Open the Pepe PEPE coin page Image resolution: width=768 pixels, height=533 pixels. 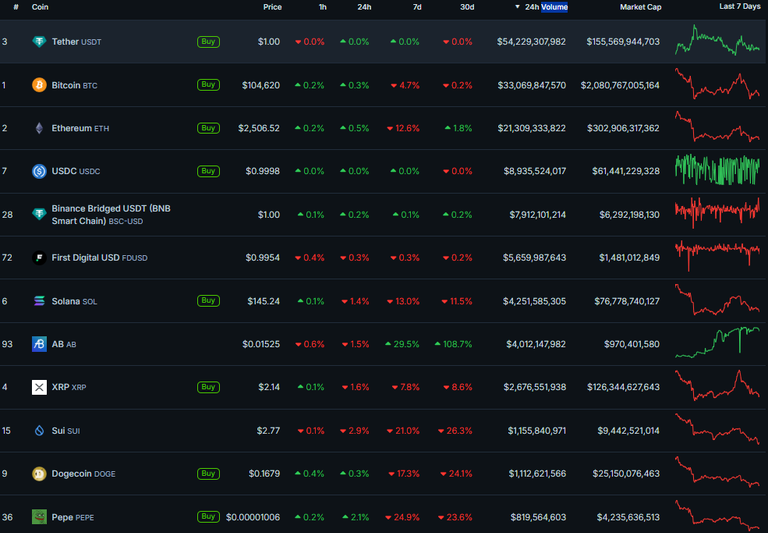click(x=72, y=517)
